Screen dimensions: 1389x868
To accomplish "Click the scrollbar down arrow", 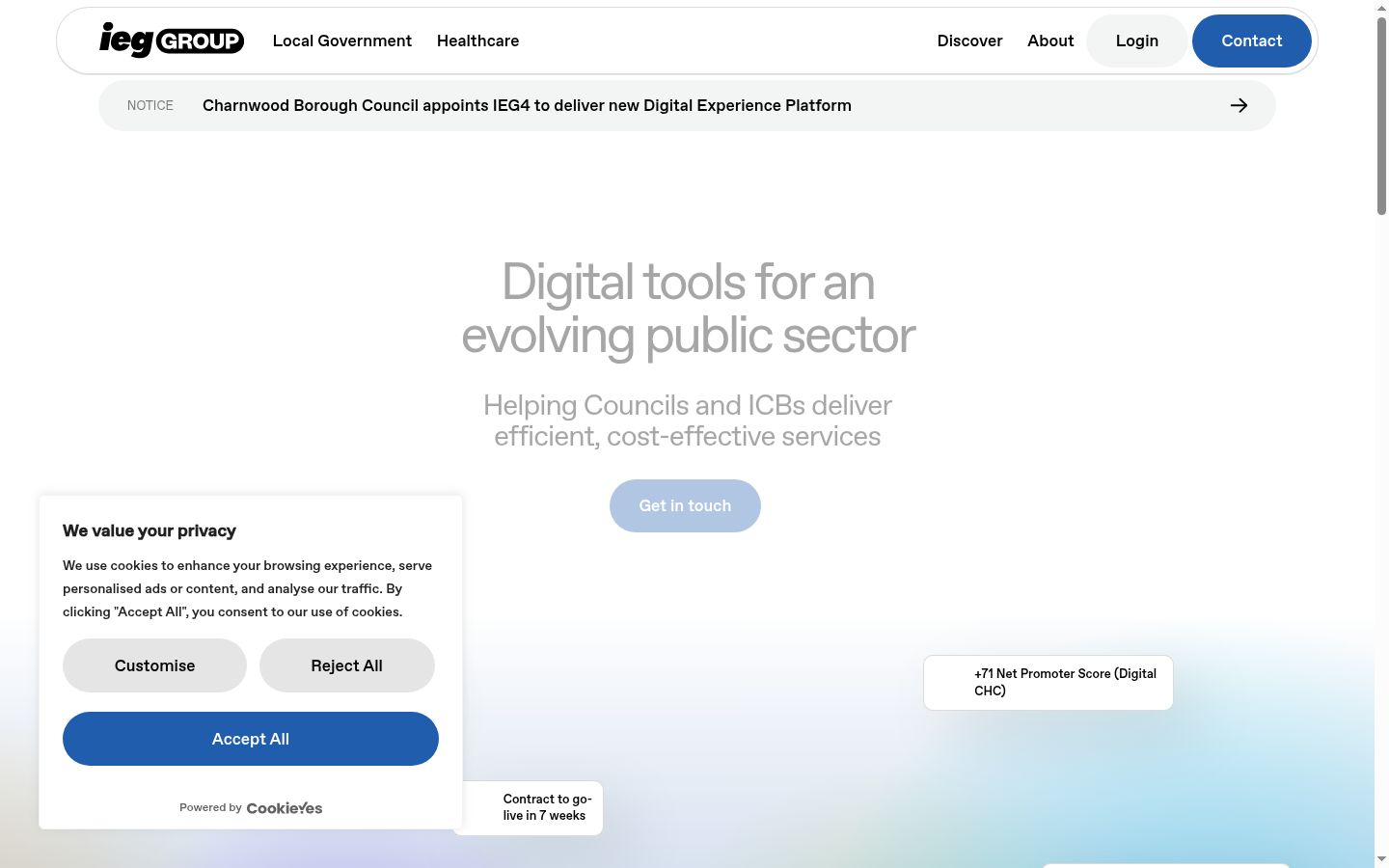I will pyautogui.click(x=1381, y=858).
